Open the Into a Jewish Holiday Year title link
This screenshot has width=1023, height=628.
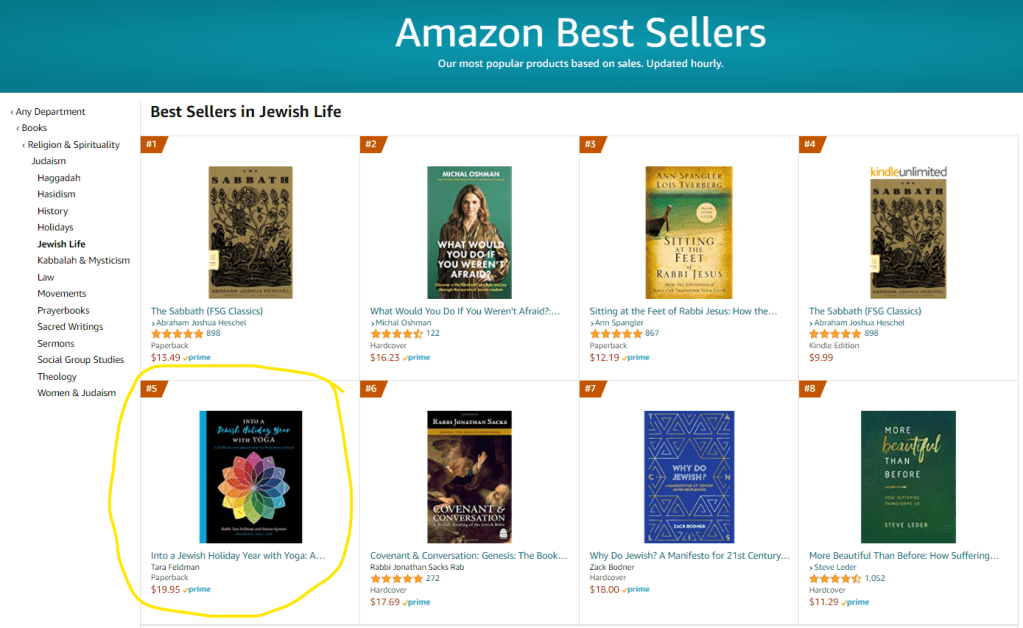(x=238, y=555)
